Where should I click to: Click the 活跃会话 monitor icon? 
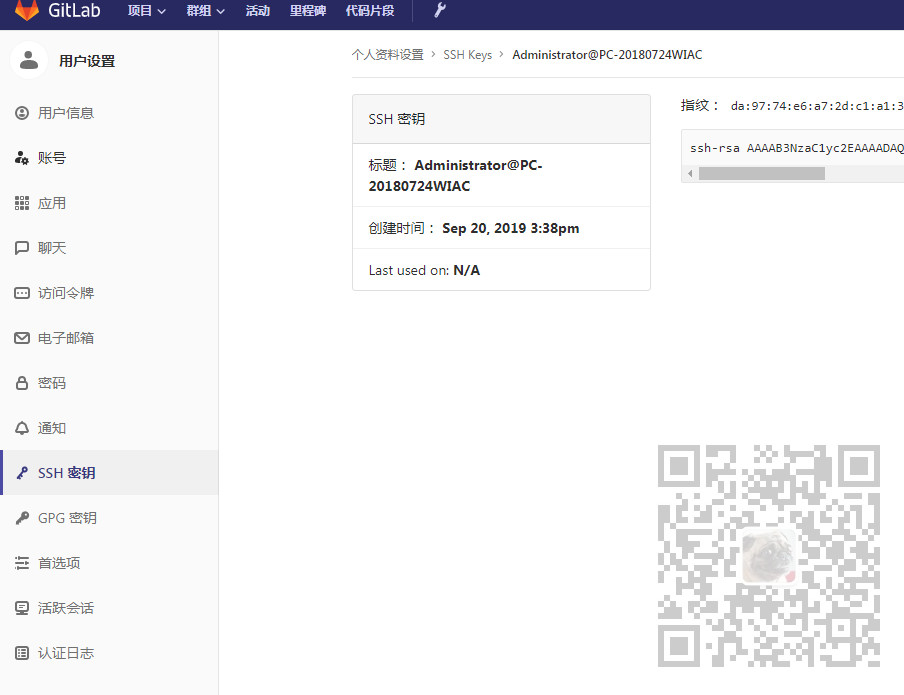22,608
